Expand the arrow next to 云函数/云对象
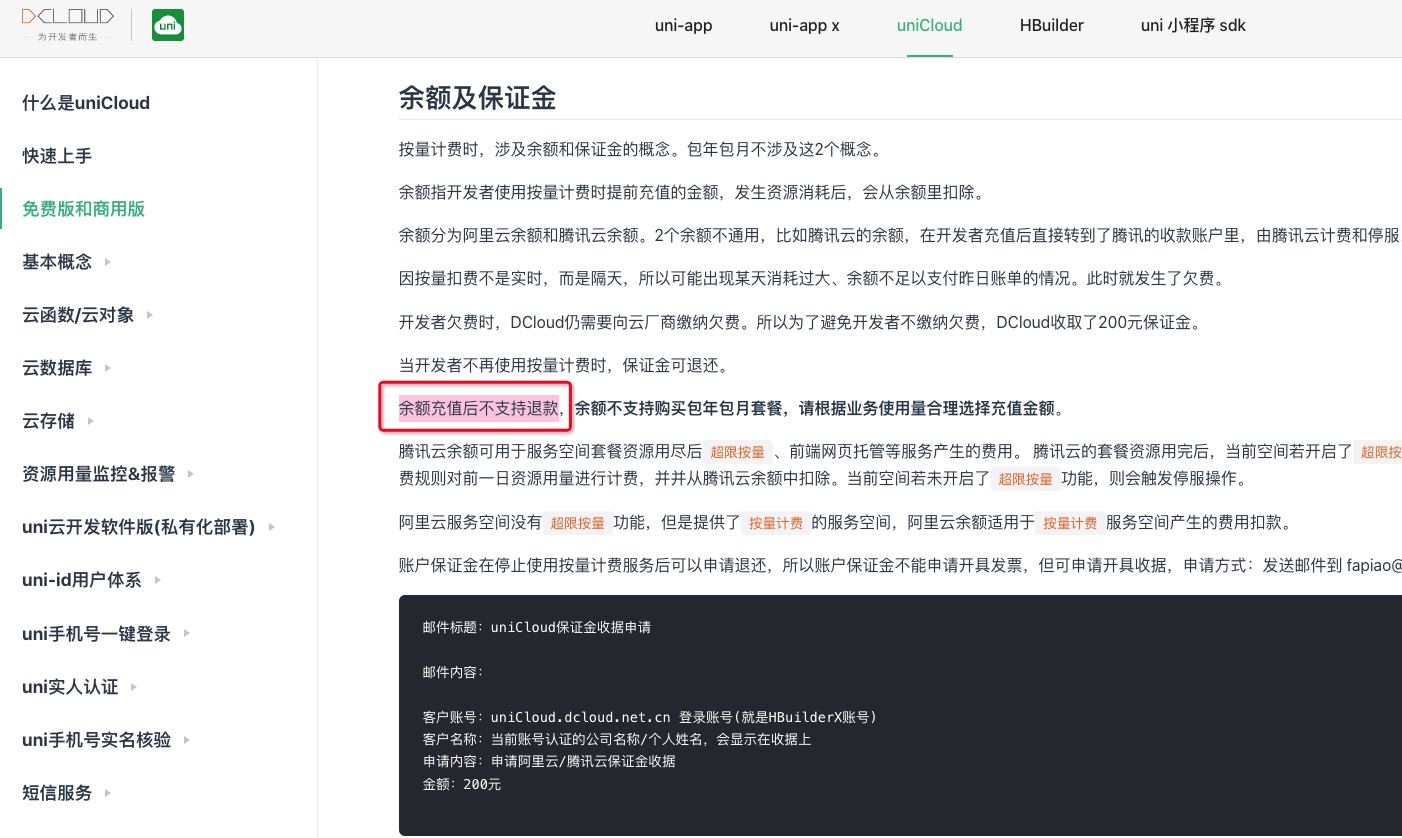 [x=150, y=315]
